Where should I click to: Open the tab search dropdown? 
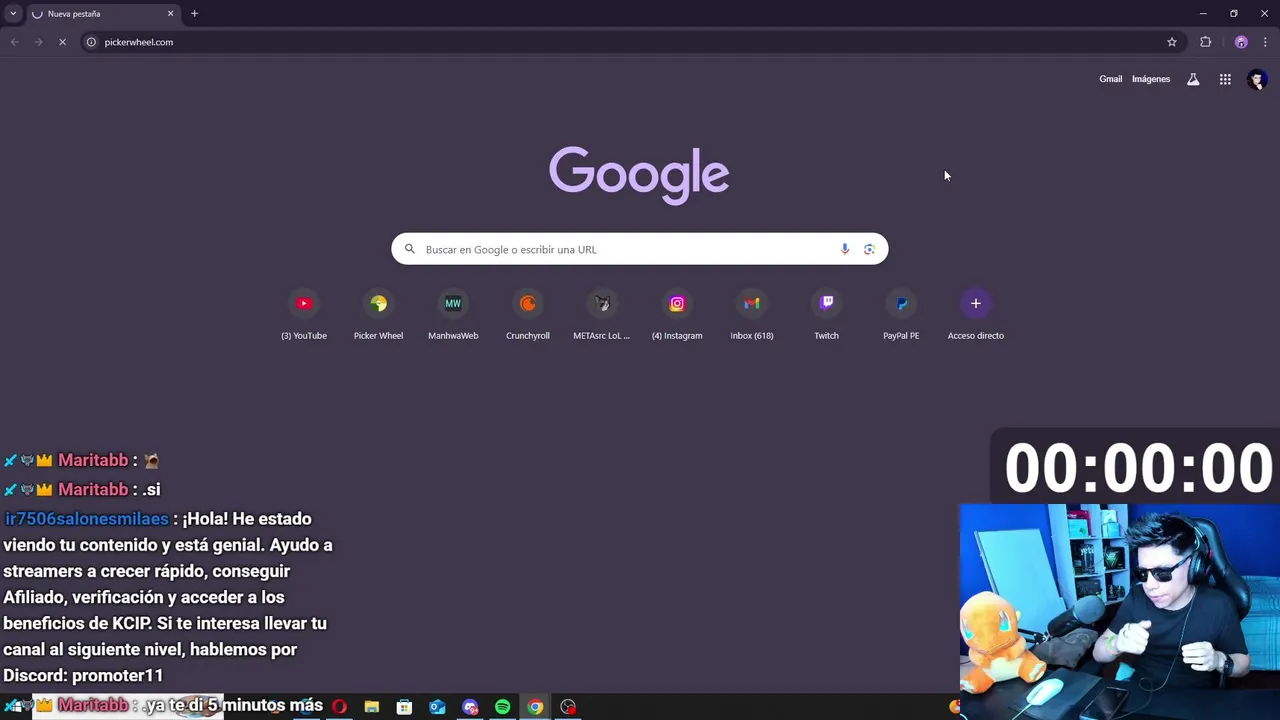click(x=13, y=14)
